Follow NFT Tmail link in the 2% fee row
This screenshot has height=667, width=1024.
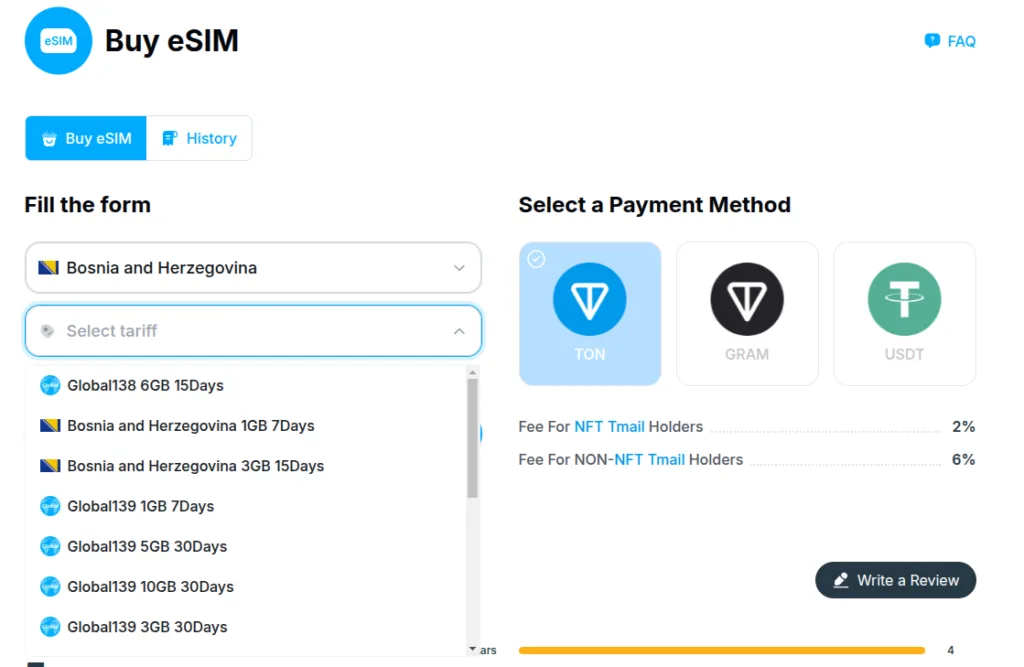609,427
